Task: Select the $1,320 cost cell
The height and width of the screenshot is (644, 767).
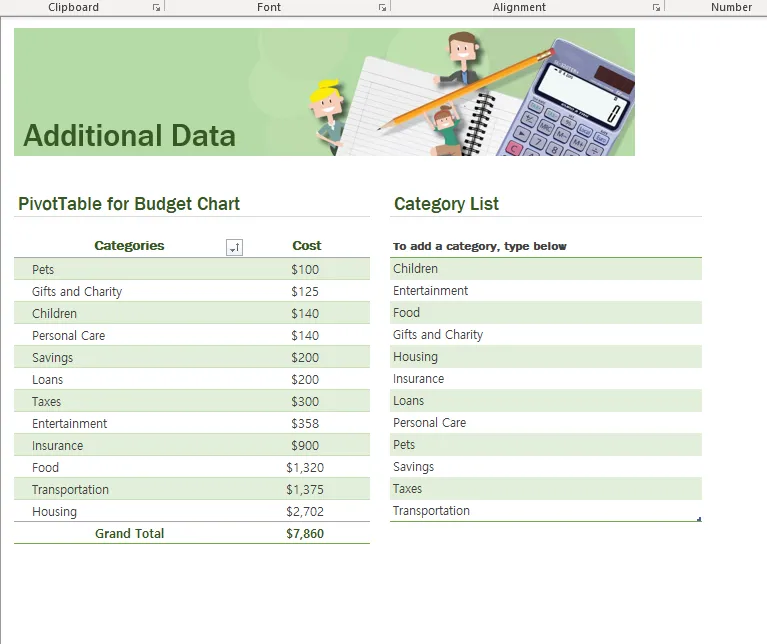Action: click(x=305, y=467)
